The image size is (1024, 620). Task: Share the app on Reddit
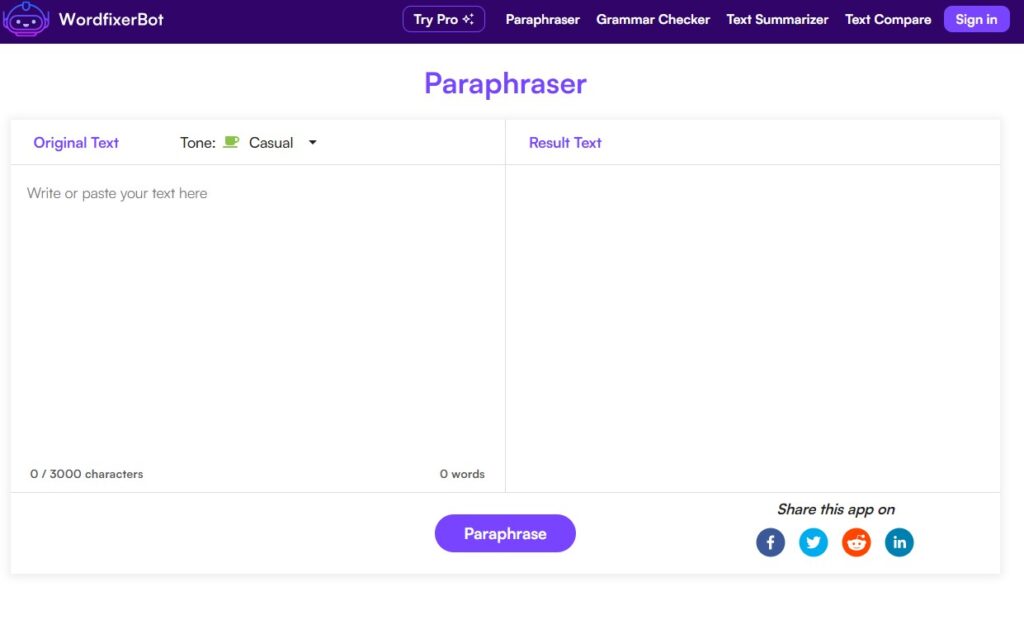point(856,543)
